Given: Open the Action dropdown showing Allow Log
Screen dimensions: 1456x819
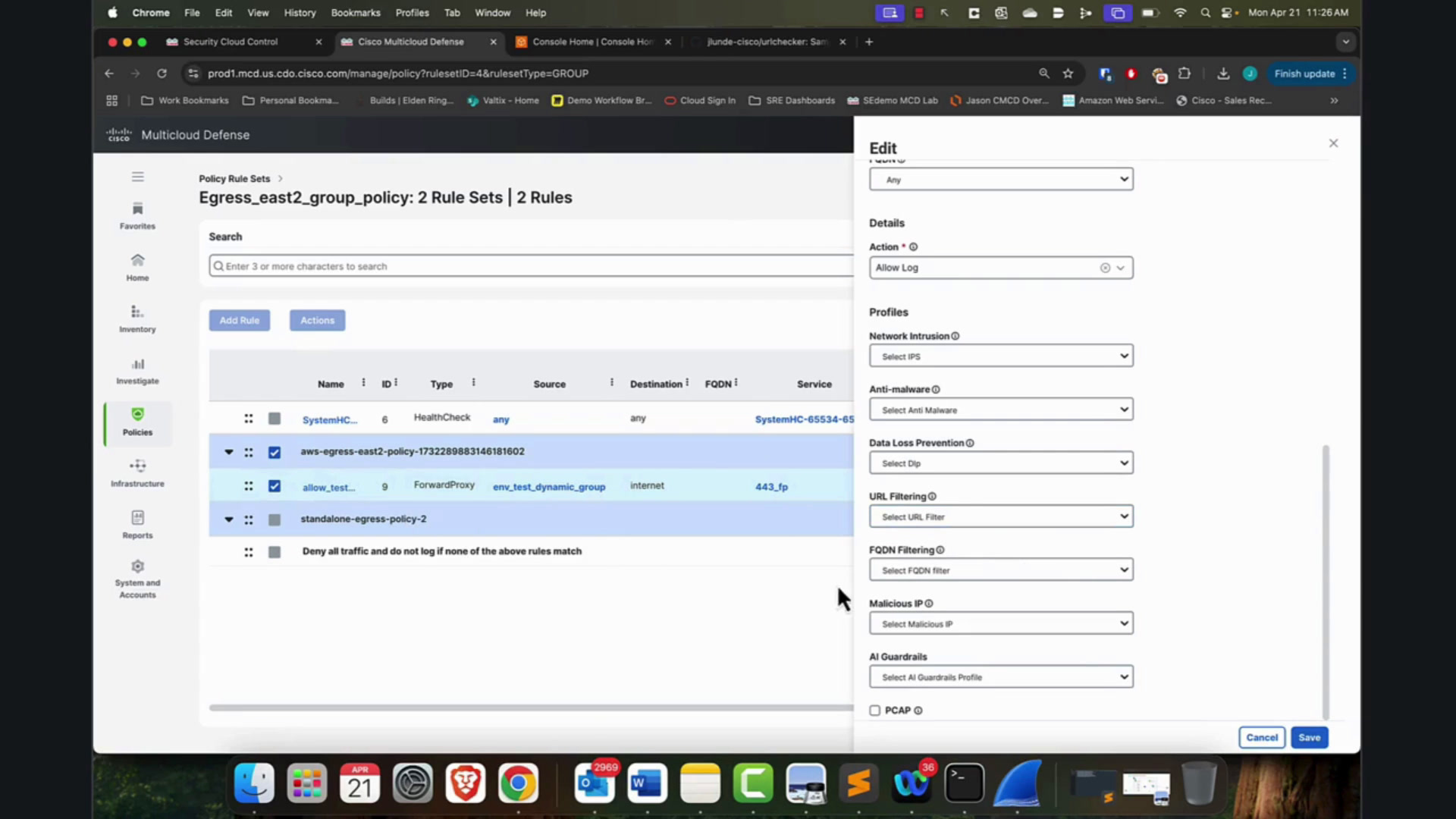Looking at the screenshot, I should click(x=1001, y=268).
